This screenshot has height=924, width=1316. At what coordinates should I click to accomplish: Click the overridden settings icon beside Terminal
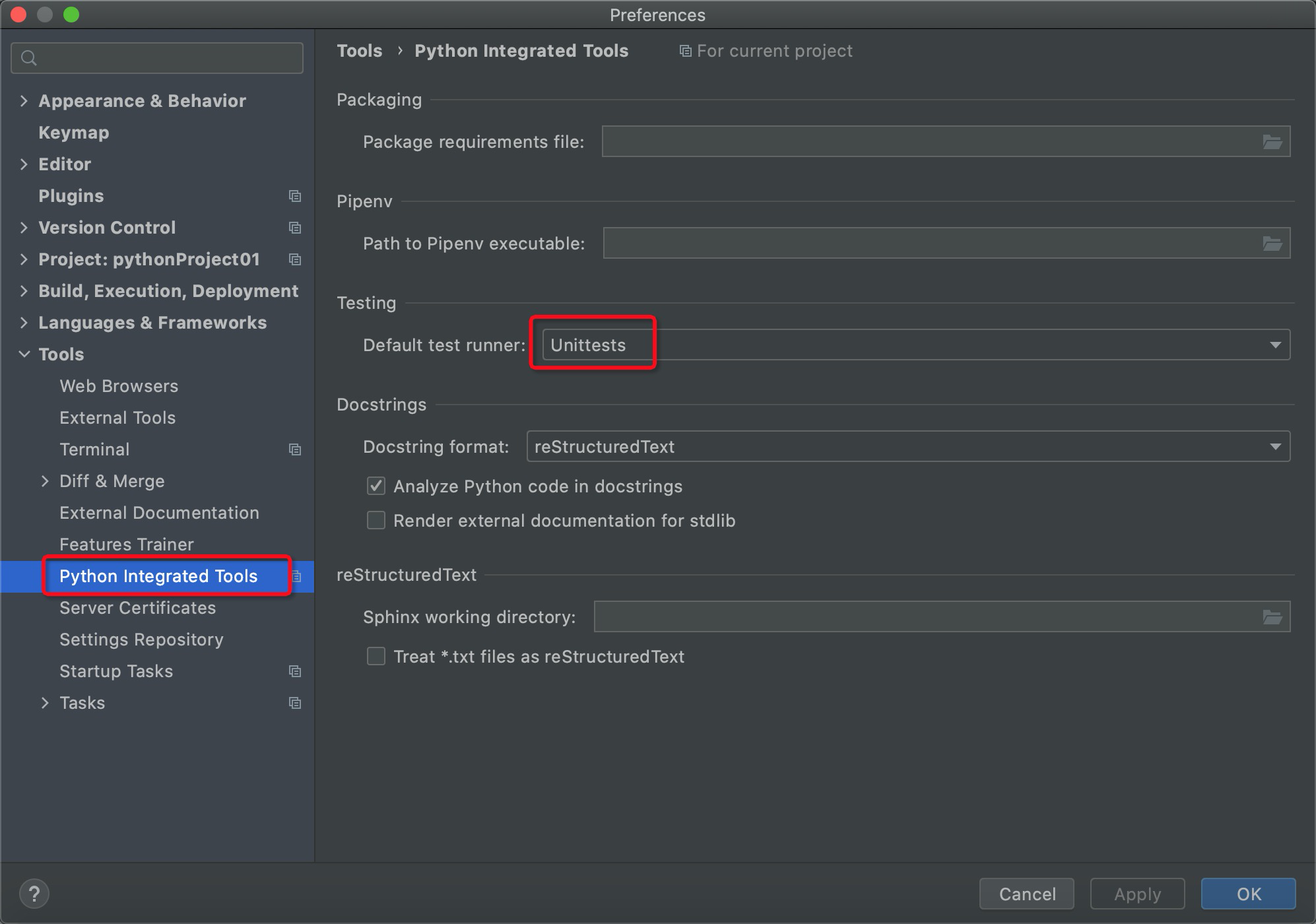(x=295, y=449)
